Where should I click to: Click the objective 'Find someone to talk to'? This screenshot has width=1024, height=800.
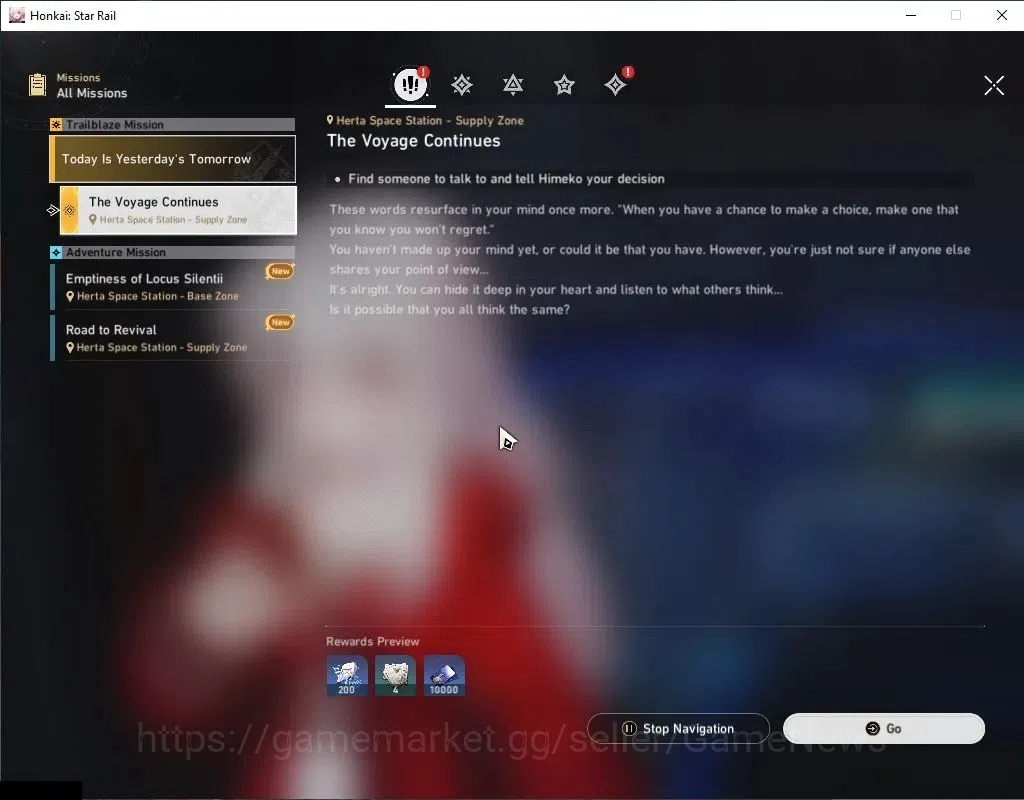click(x=506, y=179)
